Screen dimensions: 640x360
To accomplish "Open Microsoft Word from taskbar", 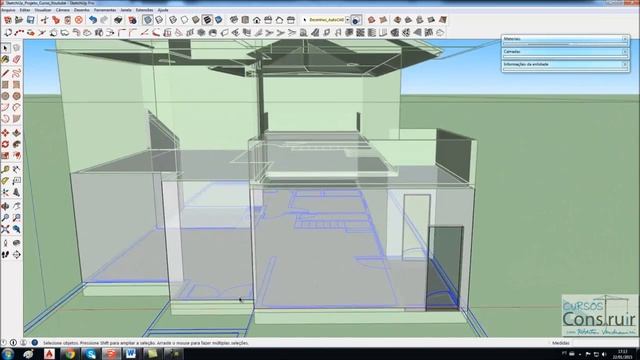I will click(131, 354).
